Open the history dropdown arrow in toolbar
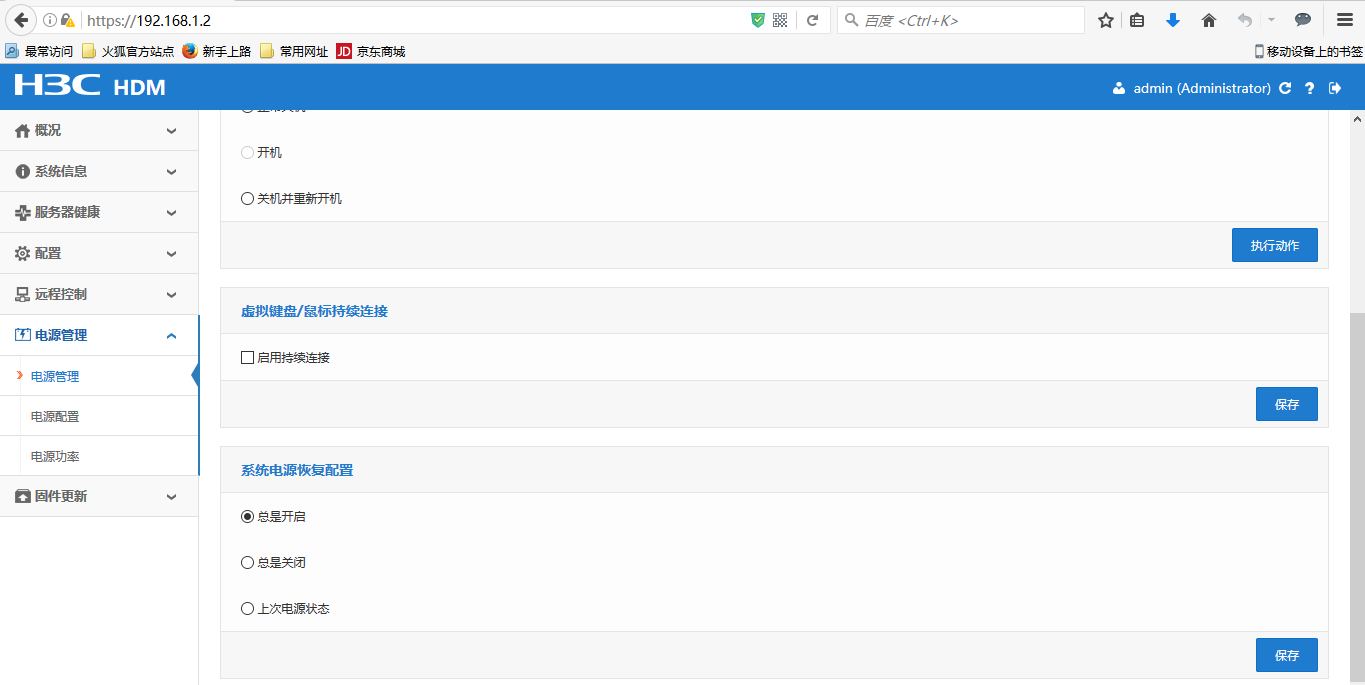 1271,20
